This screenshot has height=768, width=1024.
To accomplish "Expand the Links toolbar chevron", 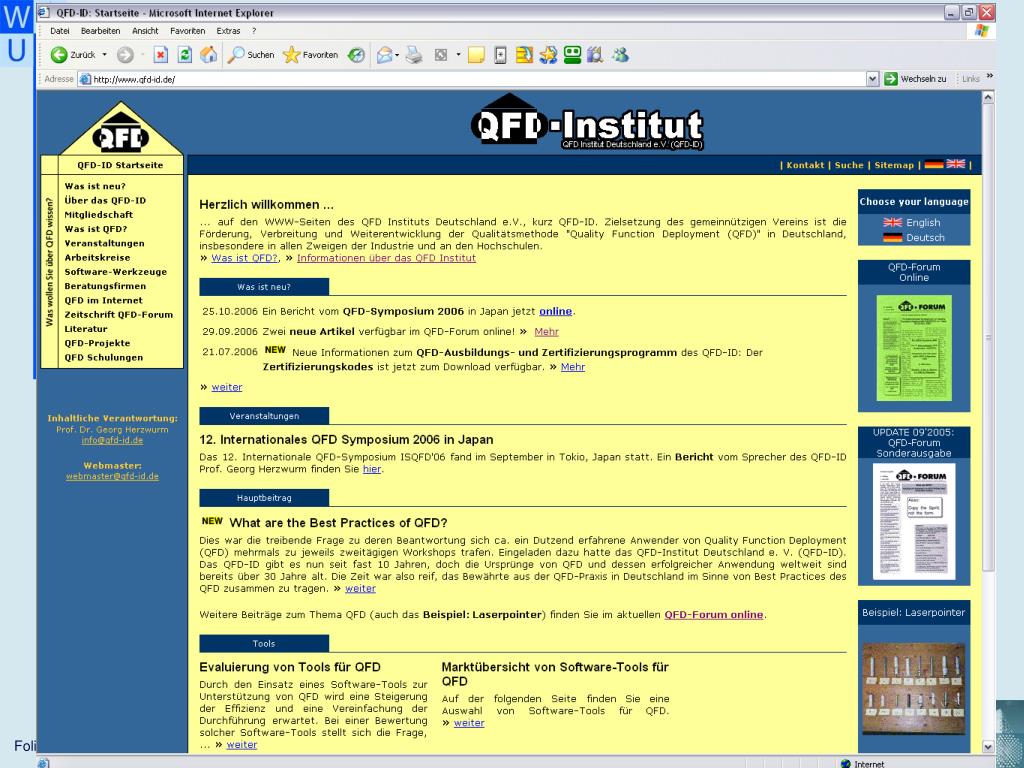I will 990,76.
